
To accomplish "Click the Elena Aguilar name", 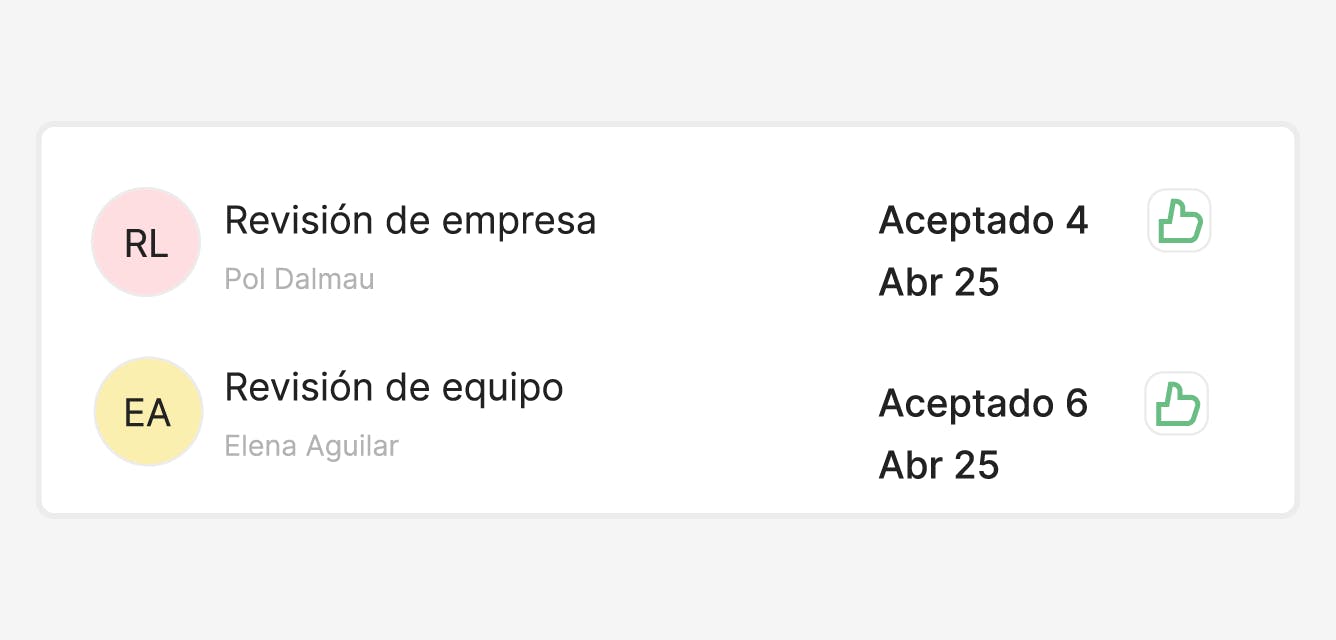I will 311,446.
